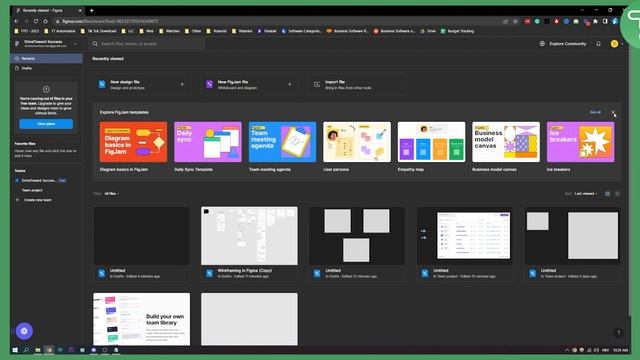This screenshot has height=360, width=640.
Task: Open the Wireframing in Figma (Copy) file
Action: [249, 244]
